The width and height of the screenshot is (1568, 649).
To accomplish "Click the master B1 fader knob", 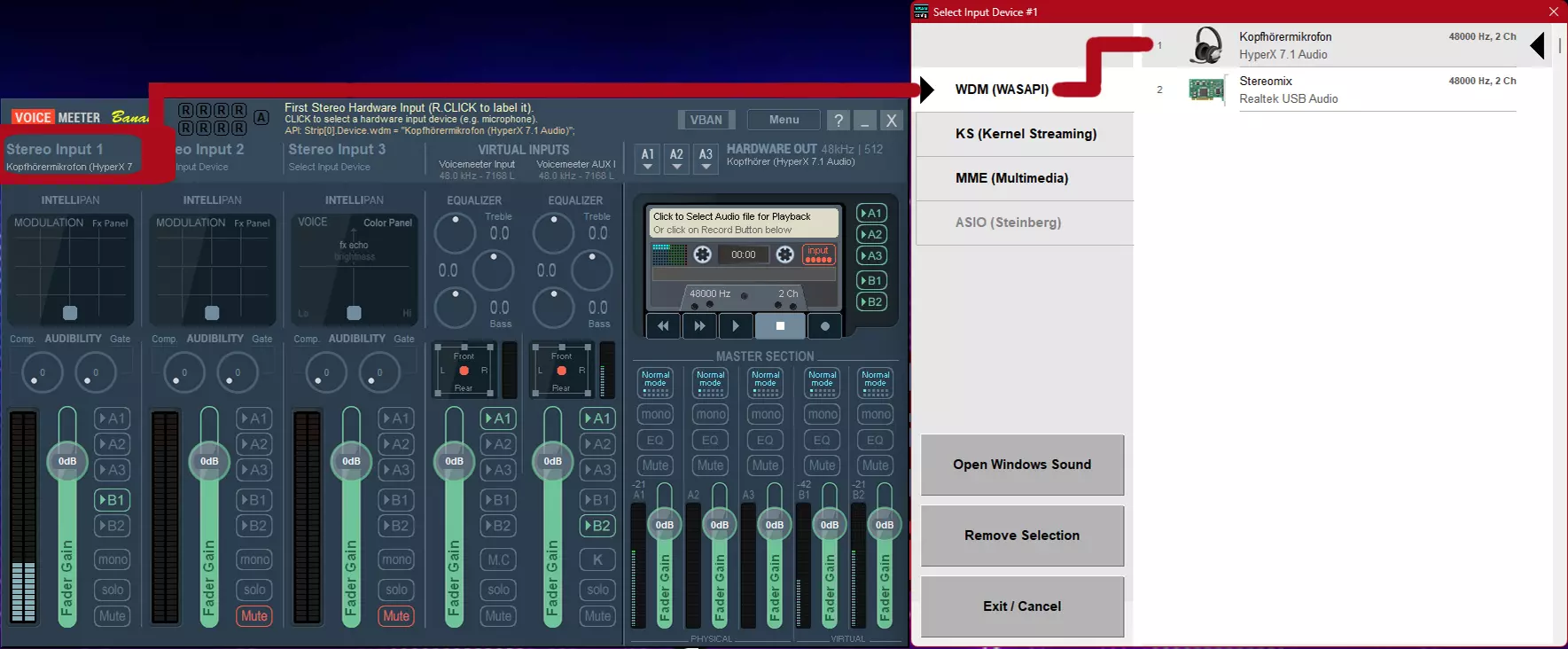I will click(x=830, y=525).
